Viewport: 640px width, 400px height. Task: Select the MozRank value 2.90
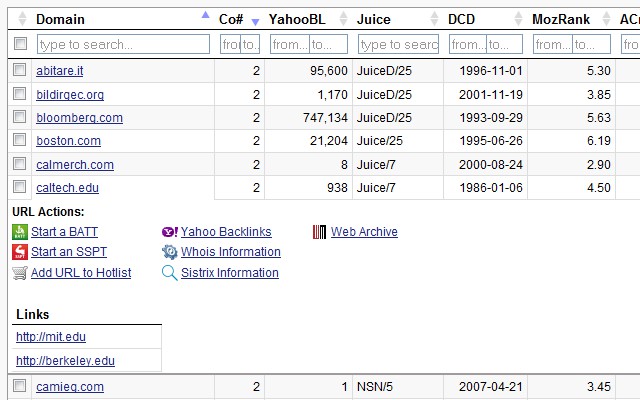[599, 165]
